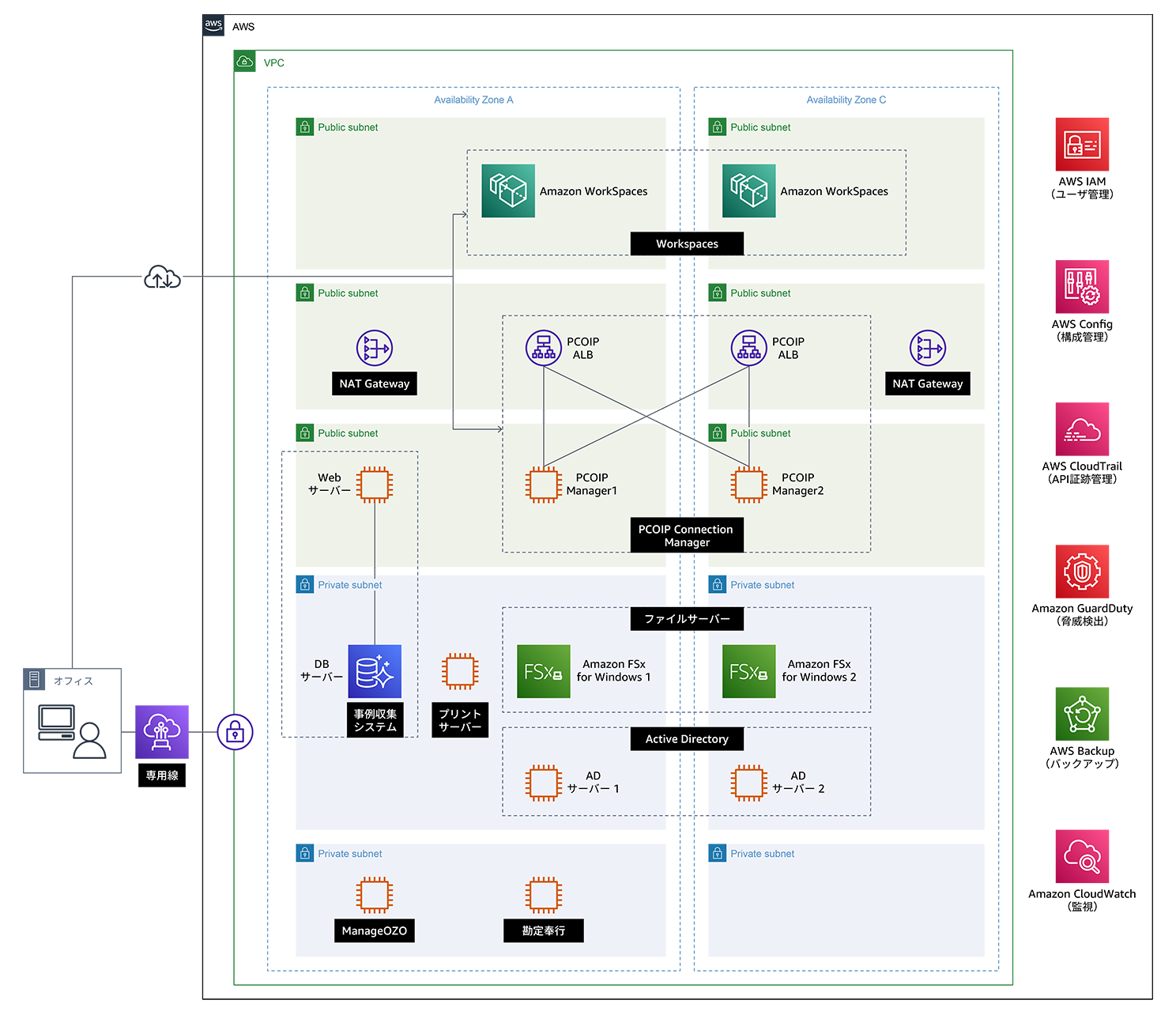Click the VPC cloud icon

(245, 62)
